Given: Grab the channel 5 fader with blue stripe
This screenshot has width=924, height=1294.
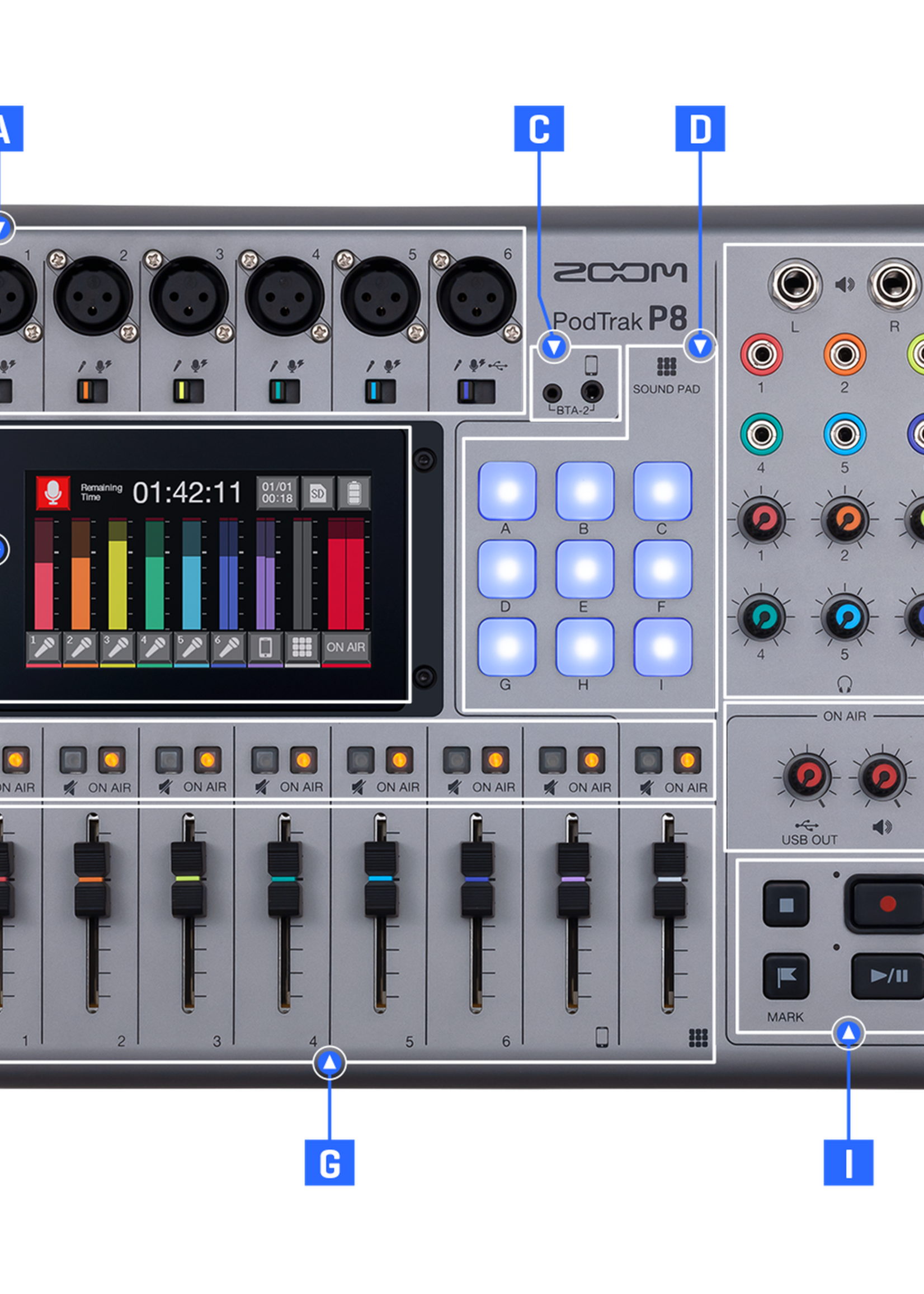Looking at the screenshot, I should [x=381, y=879].
